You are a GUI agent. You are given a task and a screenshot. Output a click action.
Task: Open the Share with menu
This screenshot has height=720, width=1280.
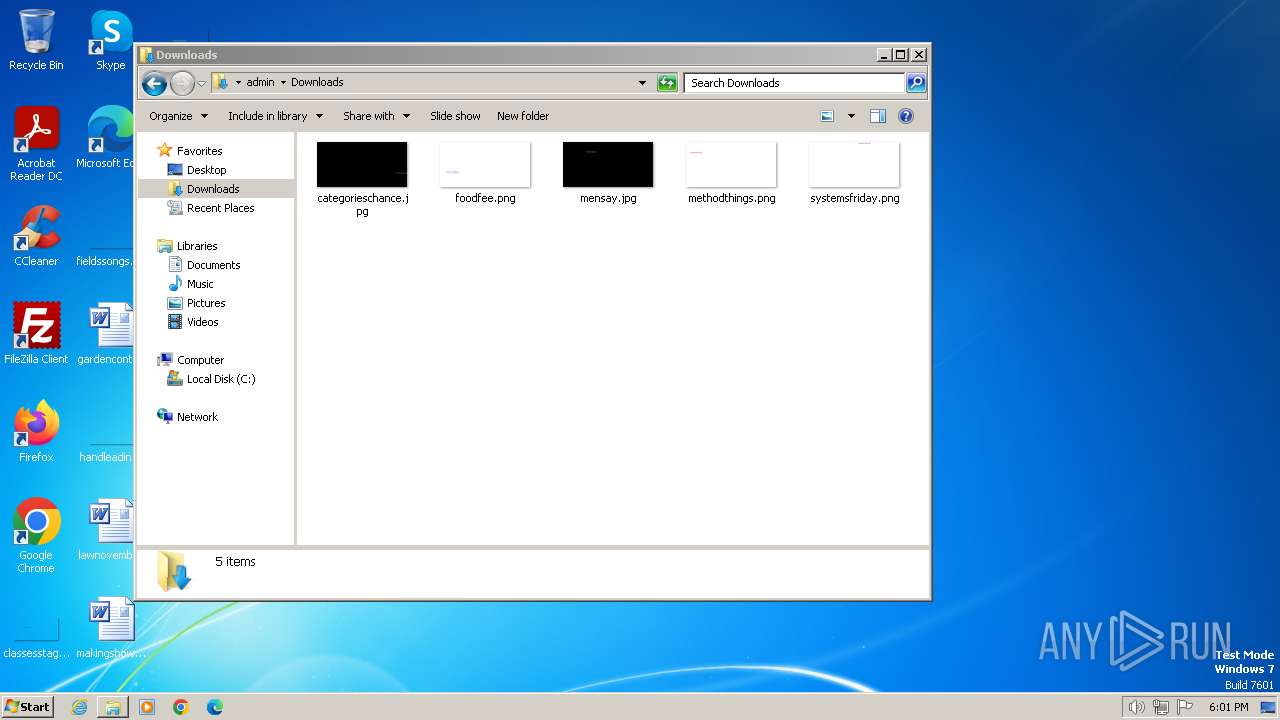click(x=376, y=116)
